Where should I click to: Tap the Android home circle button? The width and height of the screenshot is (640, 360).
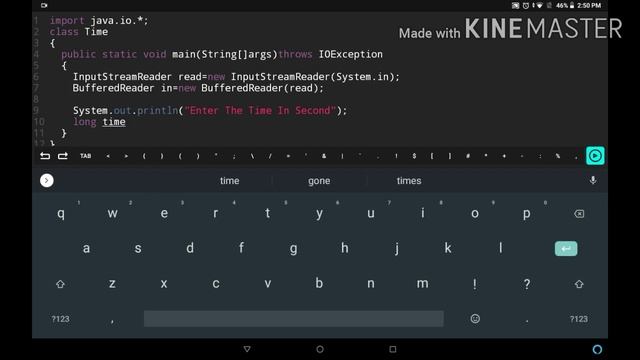[x=320, y=349]
